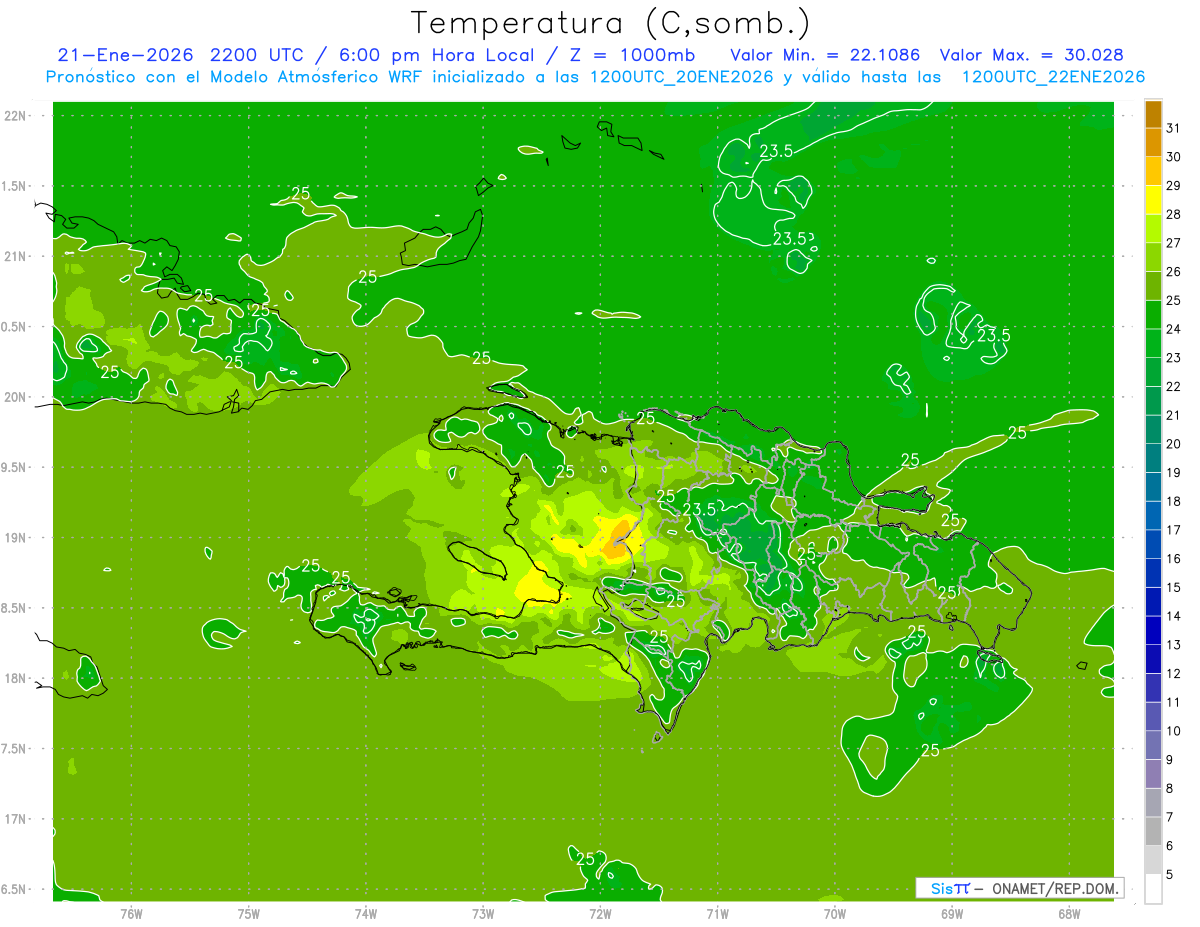This screenshot has height=927, width=1200.
Task: Select the "74W" longitude axis label
Action: (366, 913)
